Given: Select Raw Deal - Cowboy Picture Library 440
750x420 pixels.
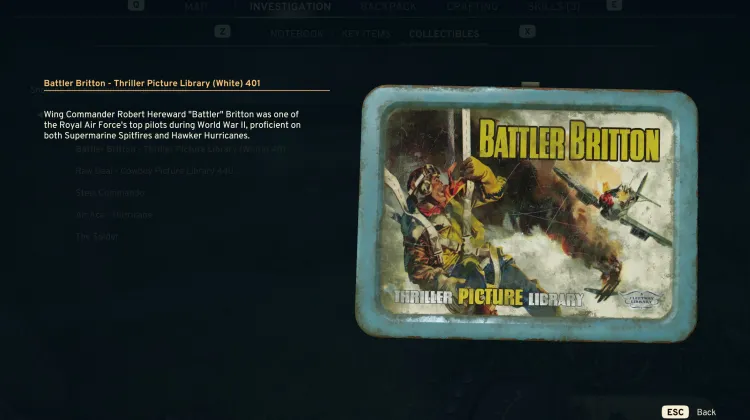Looking at the screenshot, I should pos(157,171).
